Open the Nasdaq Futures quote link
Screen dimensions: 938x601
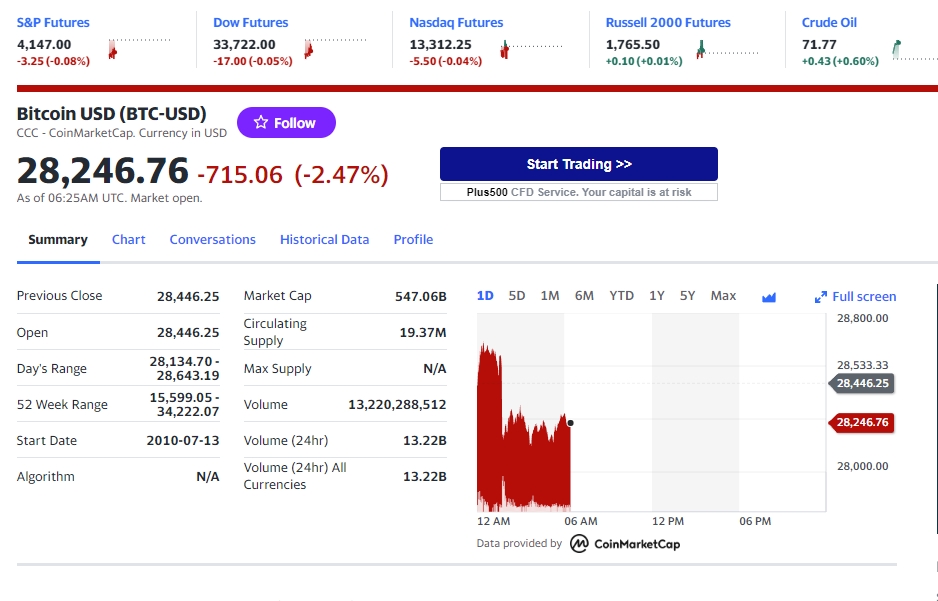(x=456, y=23)
